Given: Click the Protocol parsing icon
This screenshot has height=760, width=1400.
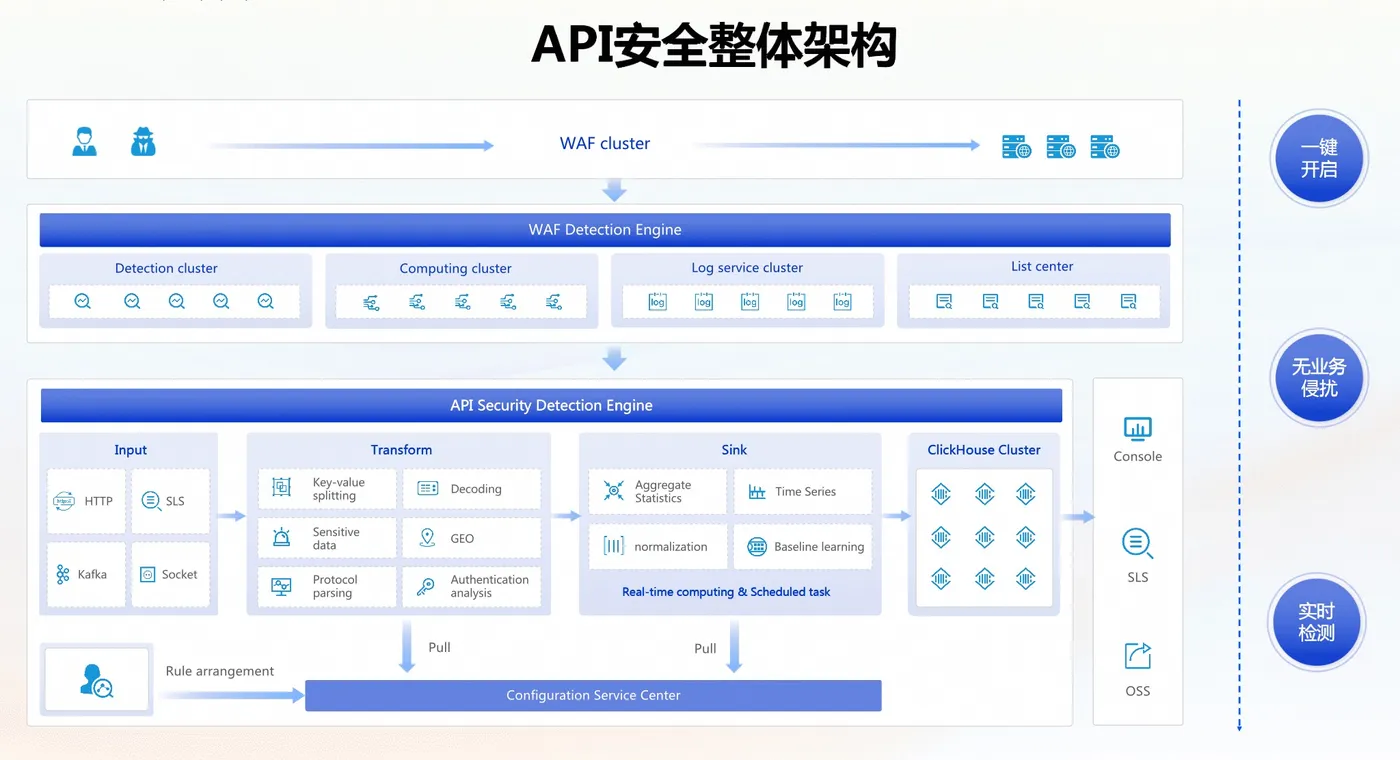Looking at the screenshot, I should tap(282, 586).
